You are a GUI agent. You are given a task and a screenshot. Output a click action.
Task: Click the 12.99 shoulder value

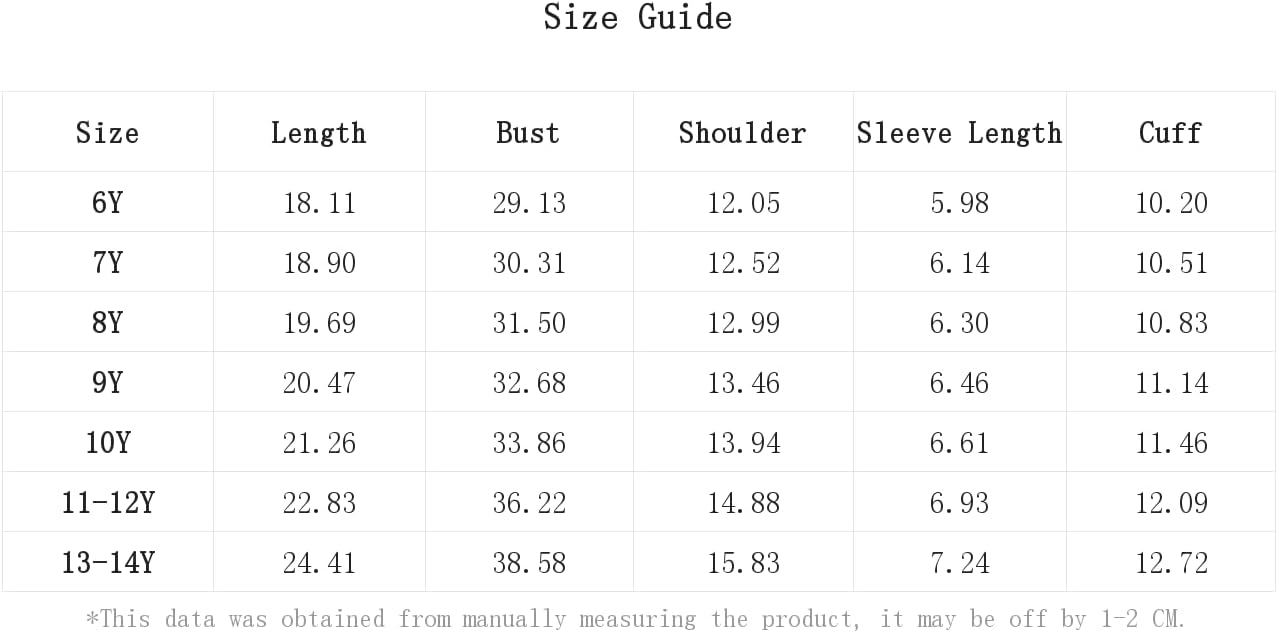[x=744, y=323]
